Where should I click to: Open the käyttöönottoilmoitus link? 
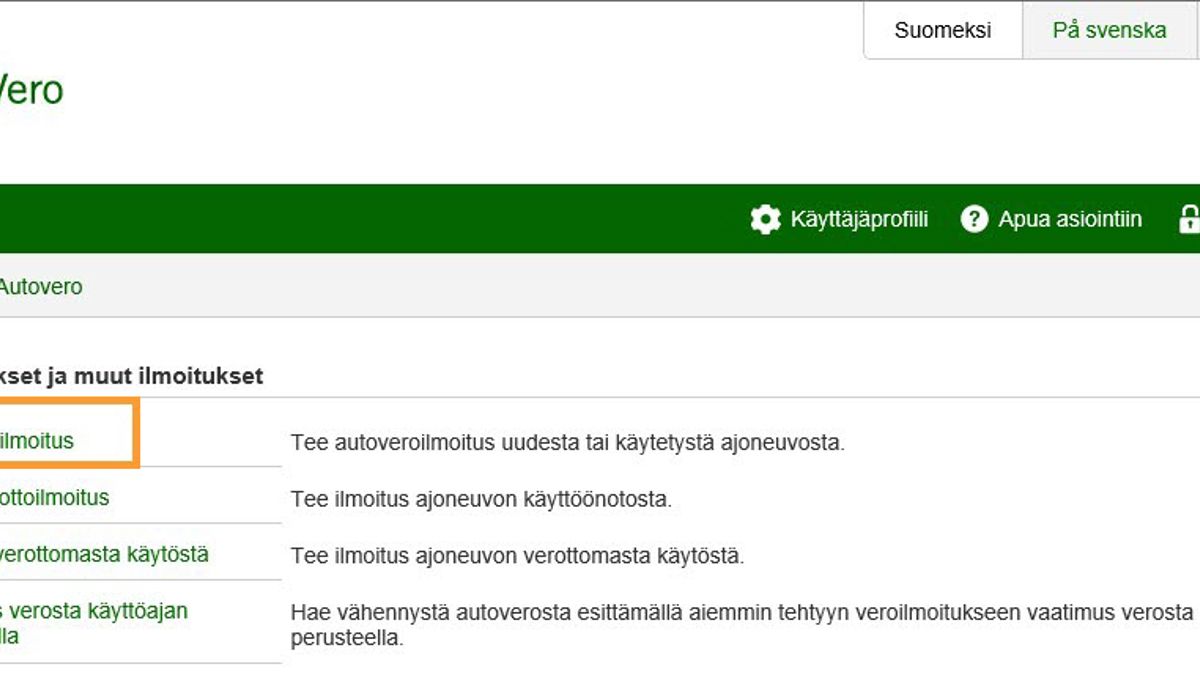tap(54, 497)
